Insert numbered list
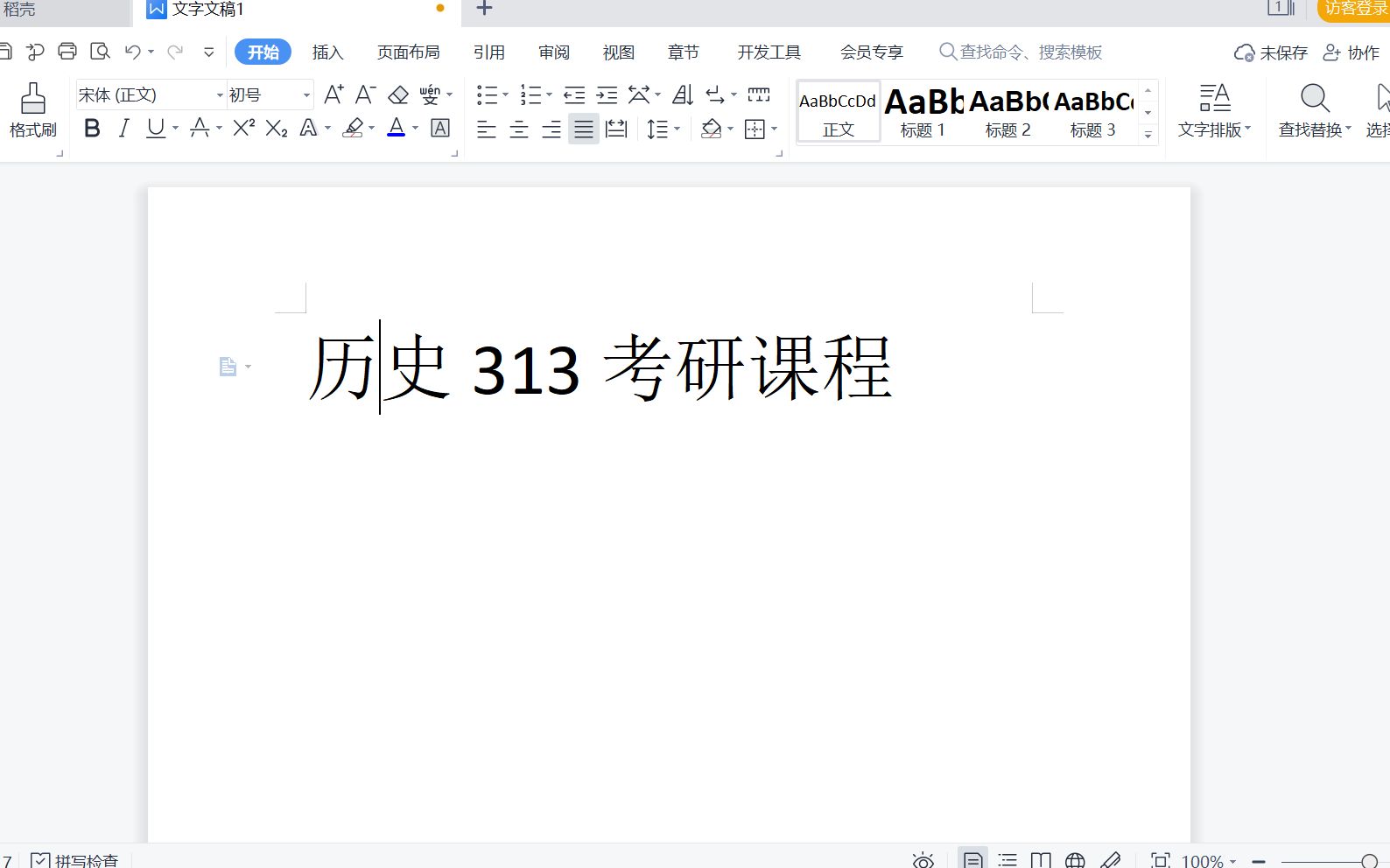This screenshot has height=868, width=1390. tap(530, 94)
